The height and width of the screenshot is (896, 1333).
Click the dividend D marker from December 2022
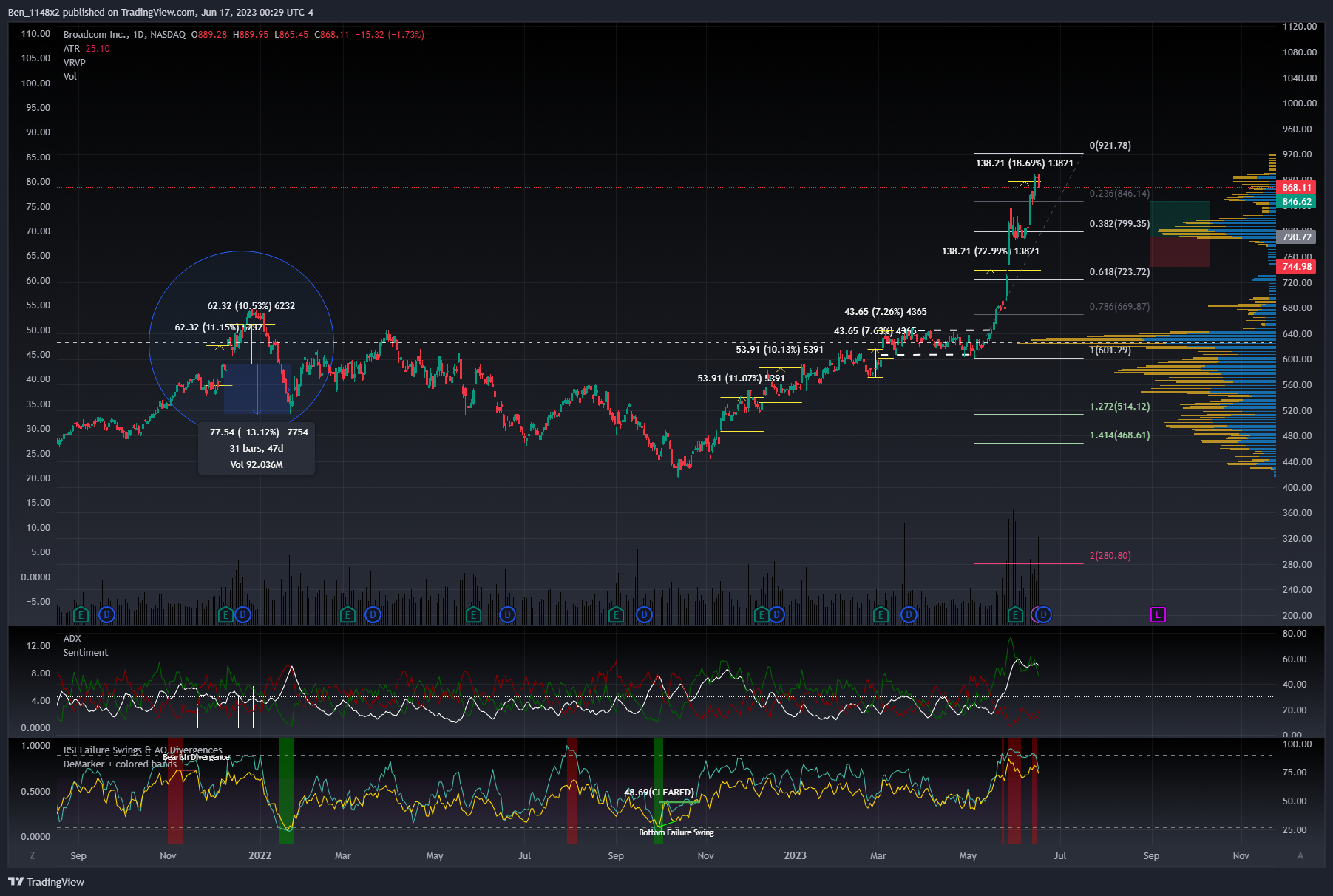(x=776, y=614)
